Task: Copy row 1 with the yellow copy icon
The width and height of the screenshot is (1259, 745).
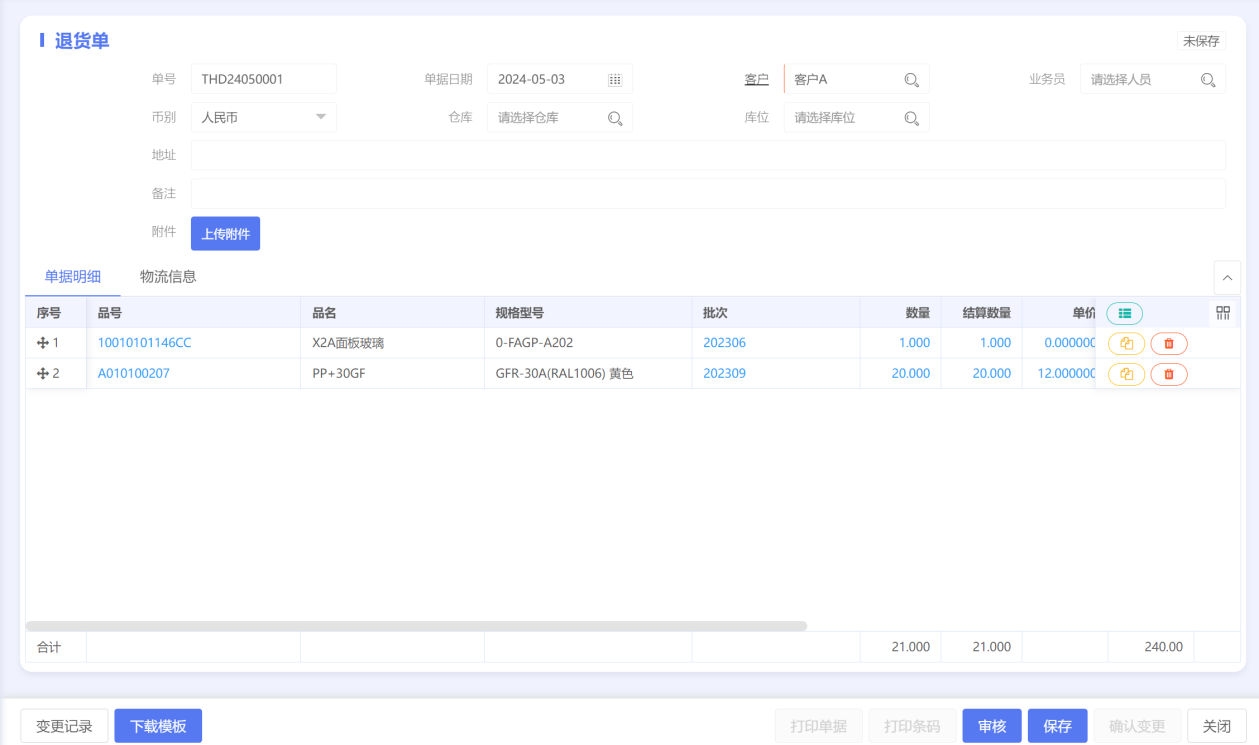Action: click(1127, 343)
